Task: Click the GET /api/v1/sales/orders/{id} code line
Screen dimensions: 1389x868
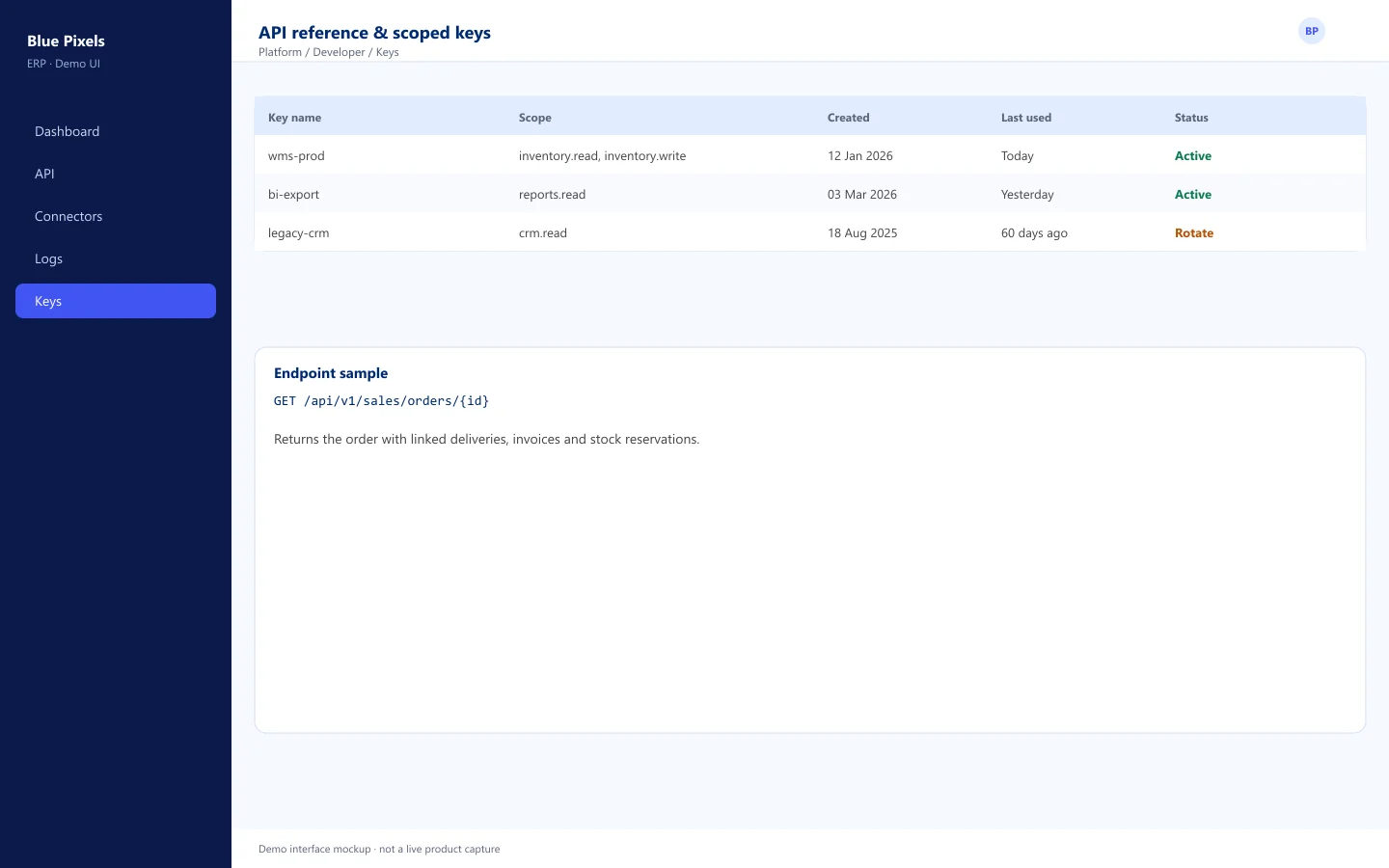Action: click(x=381, y=401)
